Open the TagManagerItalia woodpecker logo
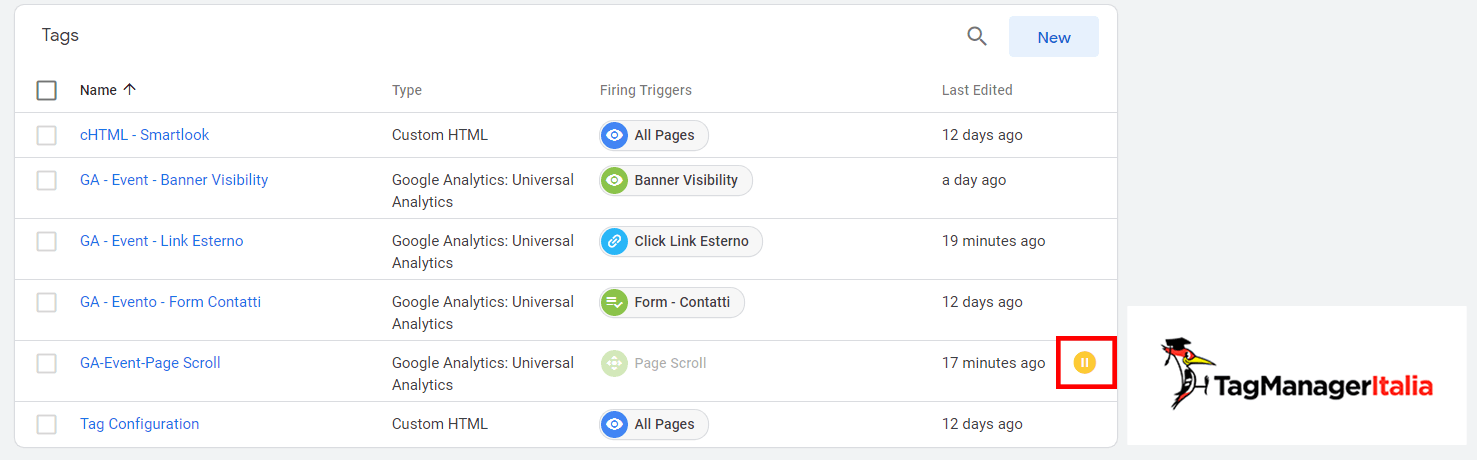The height and width of the screenshot is (460, 1477). [1297, 375]
